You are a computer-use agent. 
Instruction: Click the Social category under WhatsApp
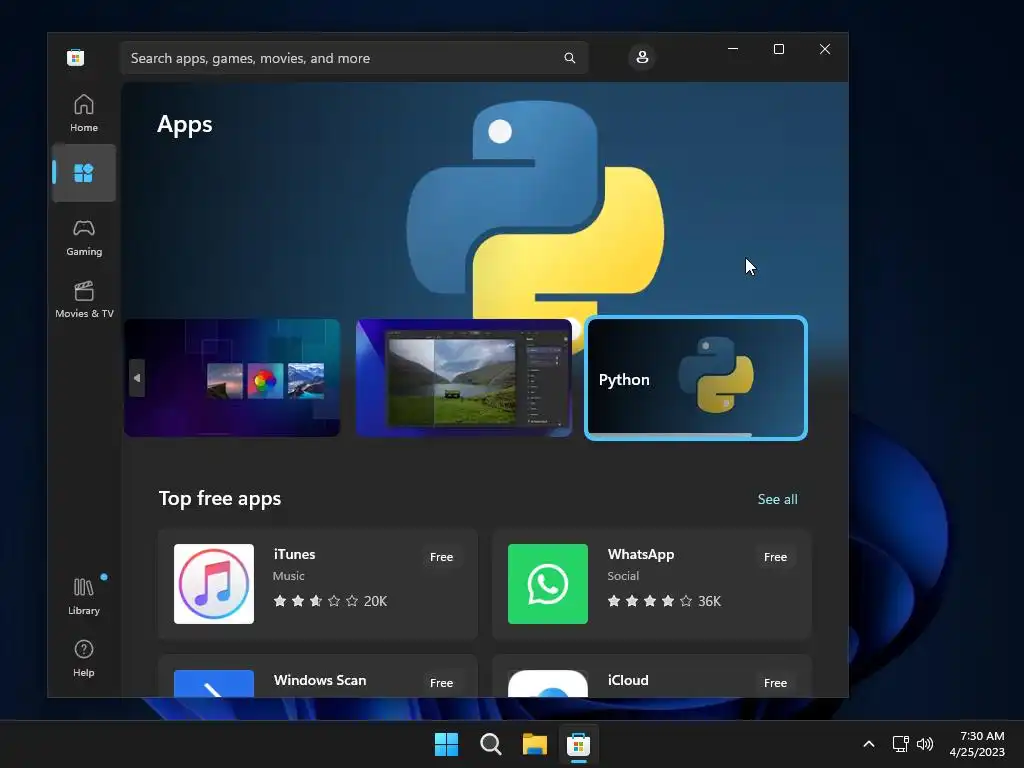[x=623, y=576]
